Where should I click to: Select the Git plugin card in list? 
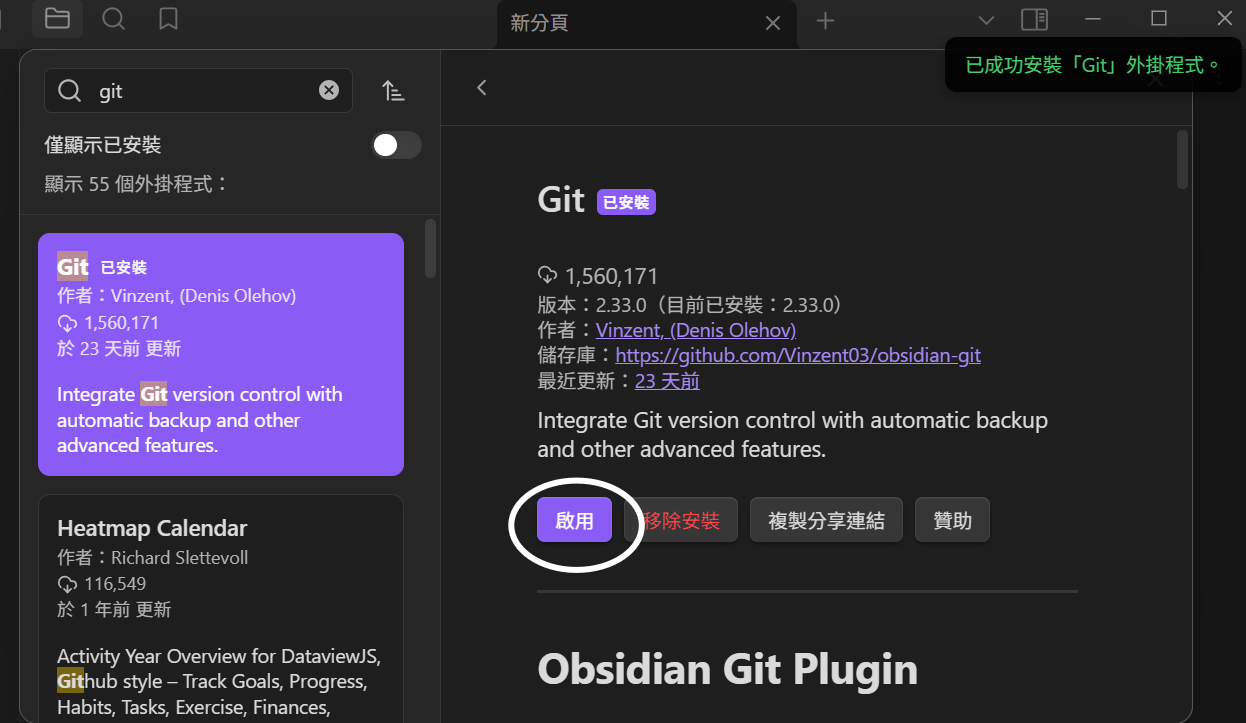(x=221, y=354)
